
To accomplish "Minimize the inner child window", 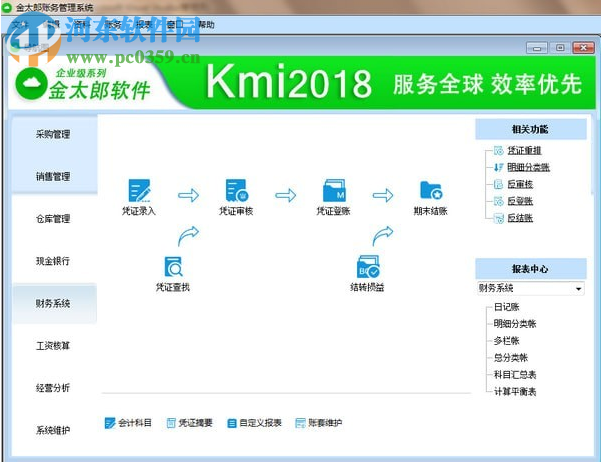I will click(x=537, y=48).
